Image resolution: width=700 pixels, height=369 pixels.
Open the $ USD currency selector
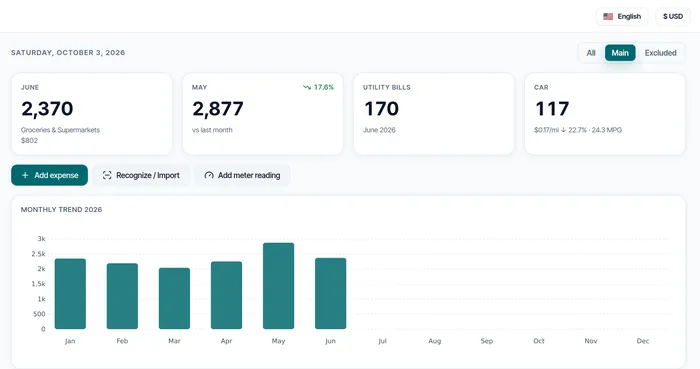(673, 17)
